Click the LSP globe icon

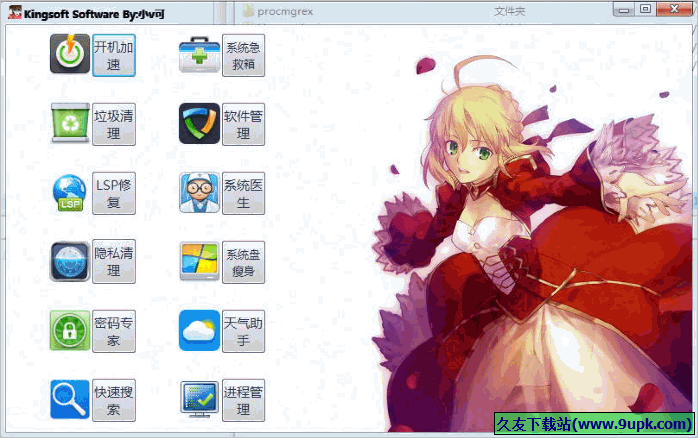click(70, 193)
